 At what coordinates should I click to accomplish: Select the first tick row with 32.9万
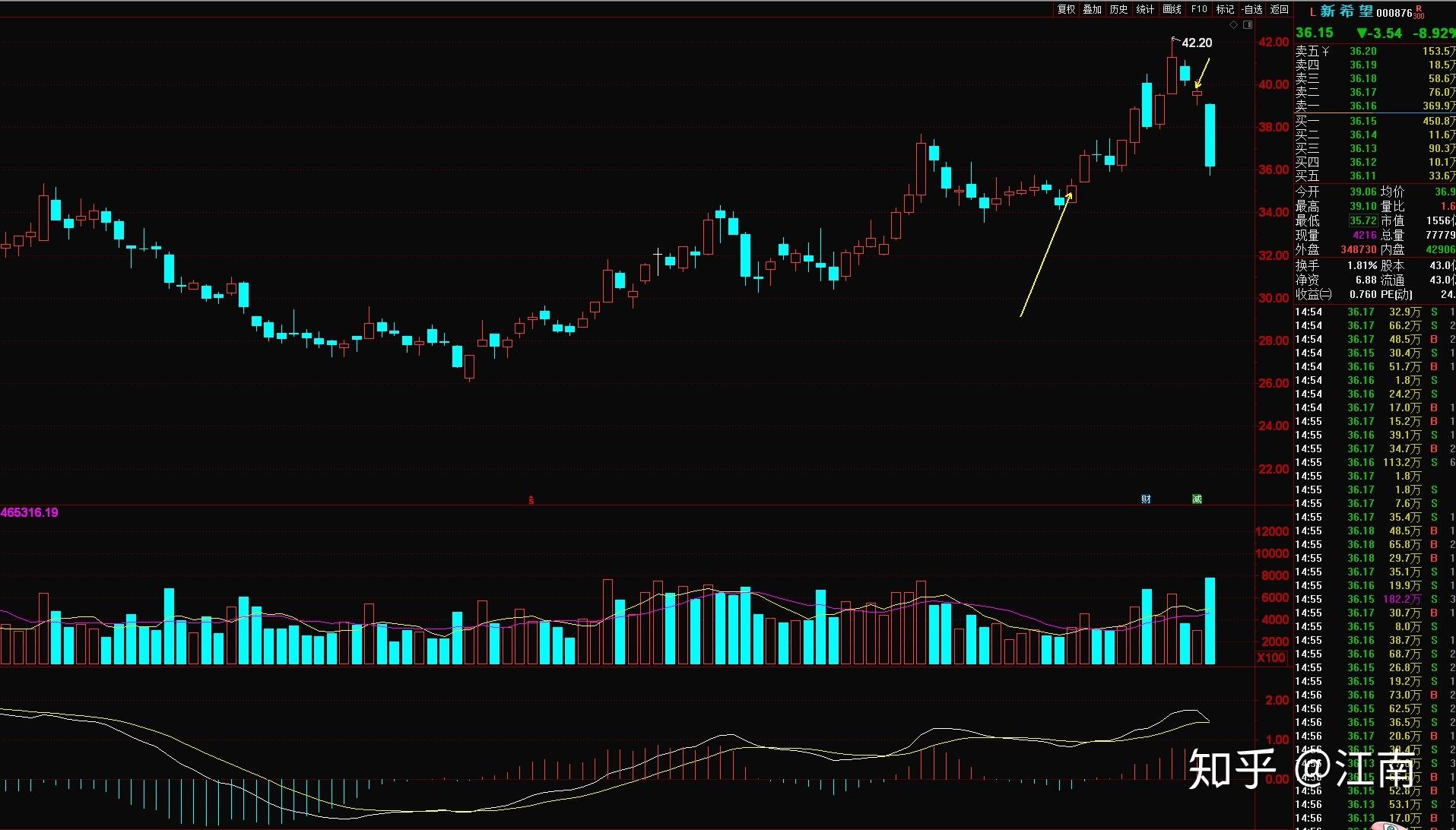click(1375, 312)
